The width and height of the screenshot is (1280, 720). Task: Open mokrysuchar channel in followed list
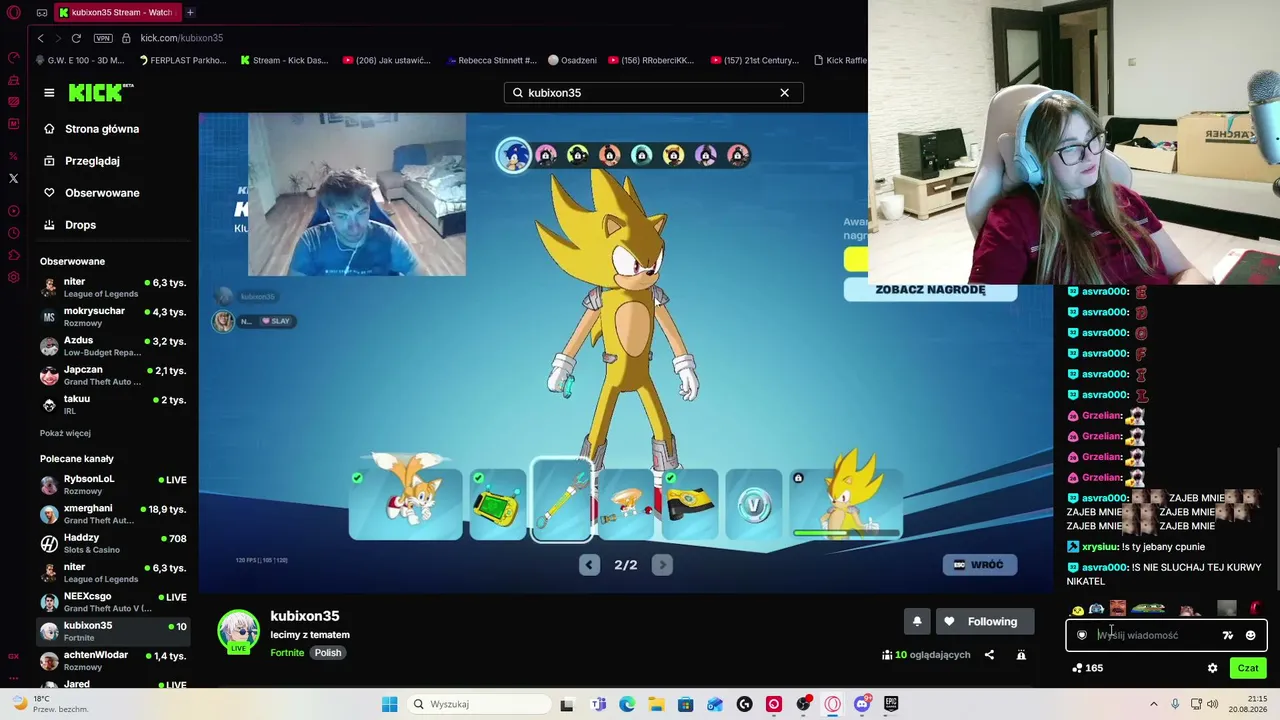click(x=112, y=317)
